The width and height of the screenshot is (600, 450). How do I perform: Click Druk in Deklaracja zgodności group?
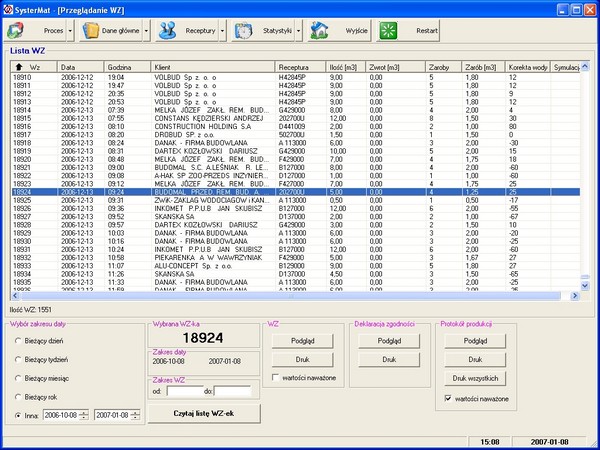point(389,359)
